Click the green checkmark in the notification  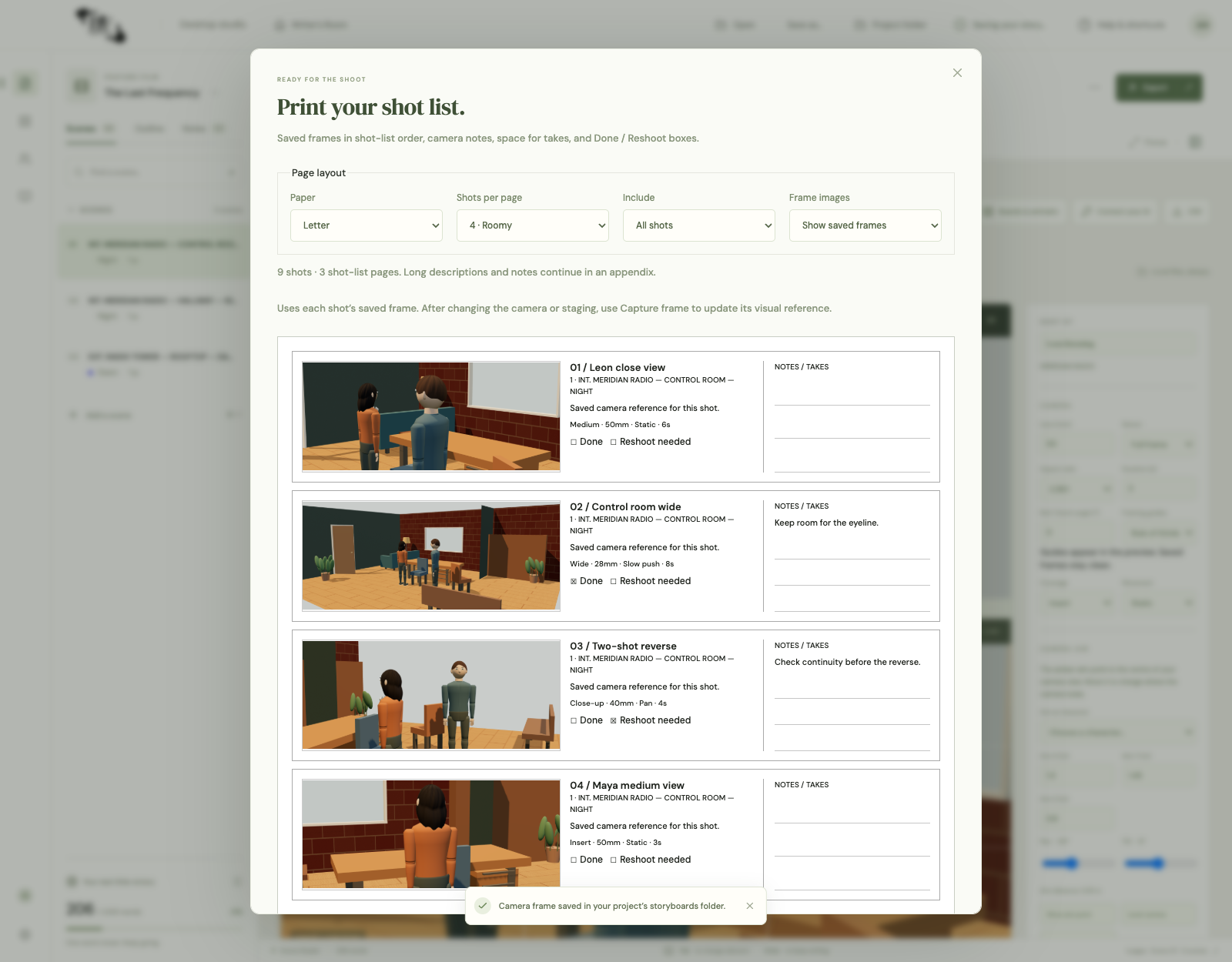(483, 906)
